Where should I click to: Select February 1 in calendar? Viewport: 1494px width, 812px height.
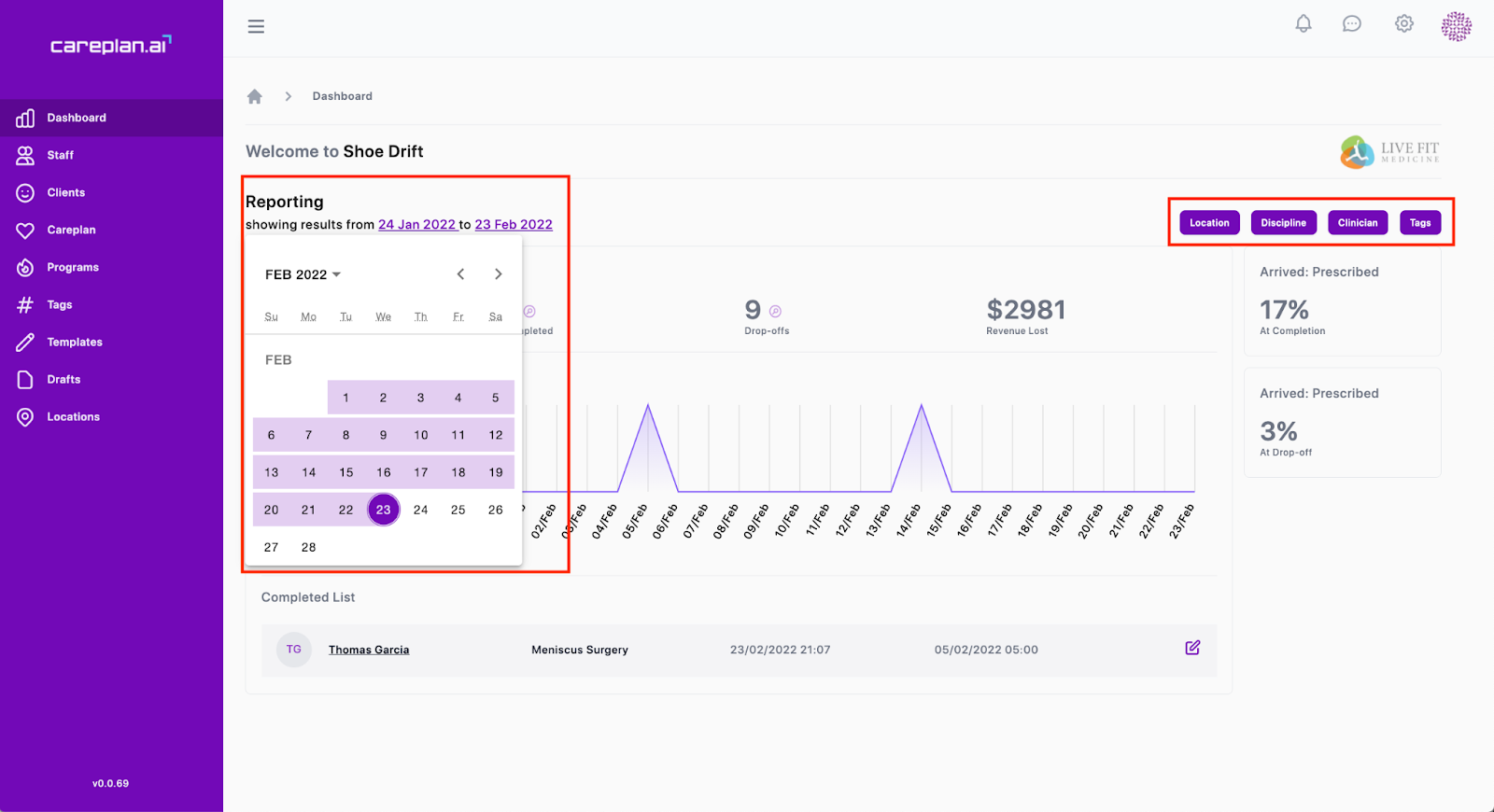[345, 398]
